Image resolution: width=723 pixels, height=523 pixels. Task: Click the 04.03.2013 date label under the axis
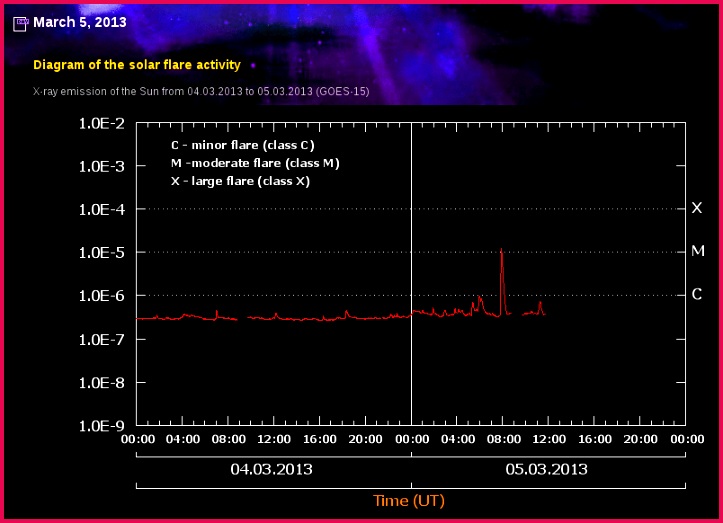pos(271,468)
